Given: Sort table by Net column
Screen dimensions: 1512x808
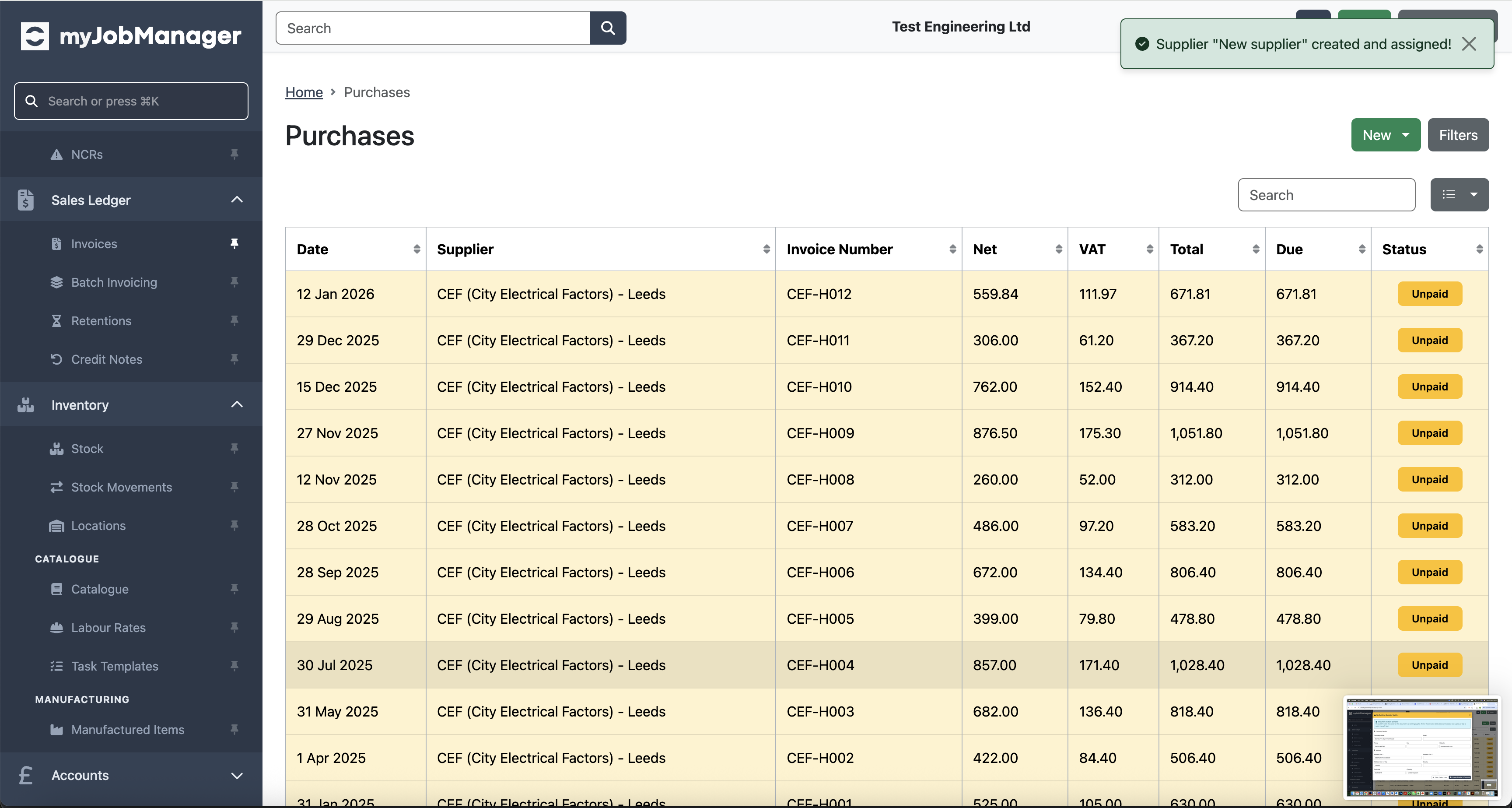Looking at the screenshot, I should click(x=1015, y=249).
